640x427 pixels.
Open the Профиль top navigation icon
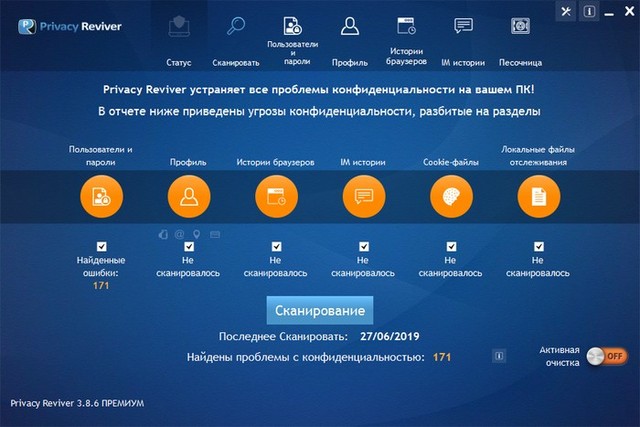(350, 26)
